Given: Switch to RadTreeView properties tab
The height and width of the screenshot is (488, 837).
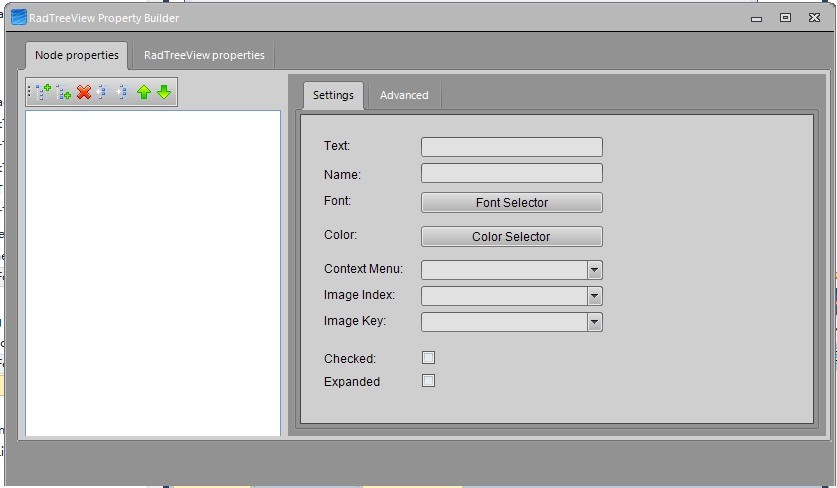Looking at the screenshot, I should pyautogui.click(x=204, y=55).
